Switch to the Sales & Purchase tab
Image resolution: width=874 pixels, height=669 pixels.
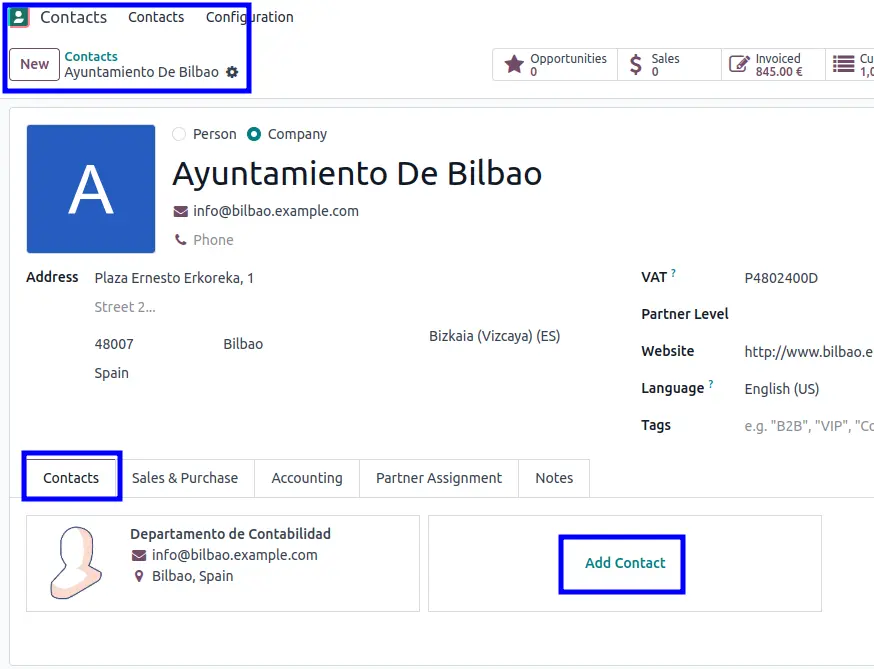[185, 478]
